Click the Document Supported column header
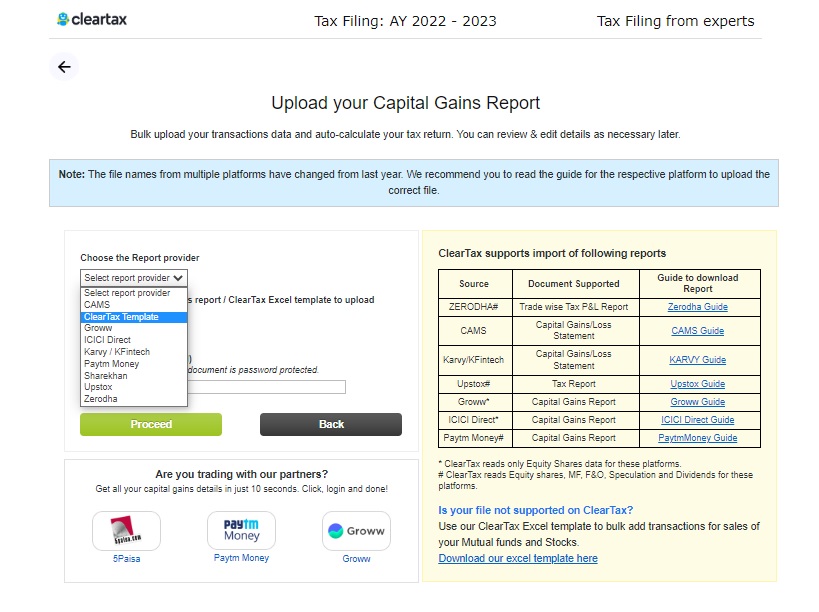 click(574, 284)
